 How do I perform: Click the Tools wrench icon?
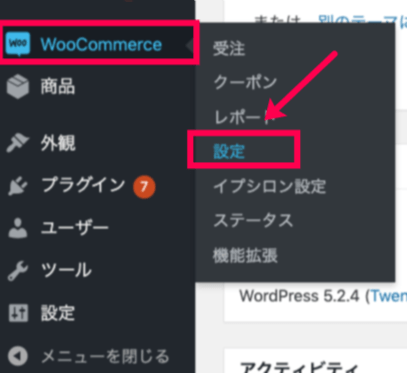(x=18, y=270)
